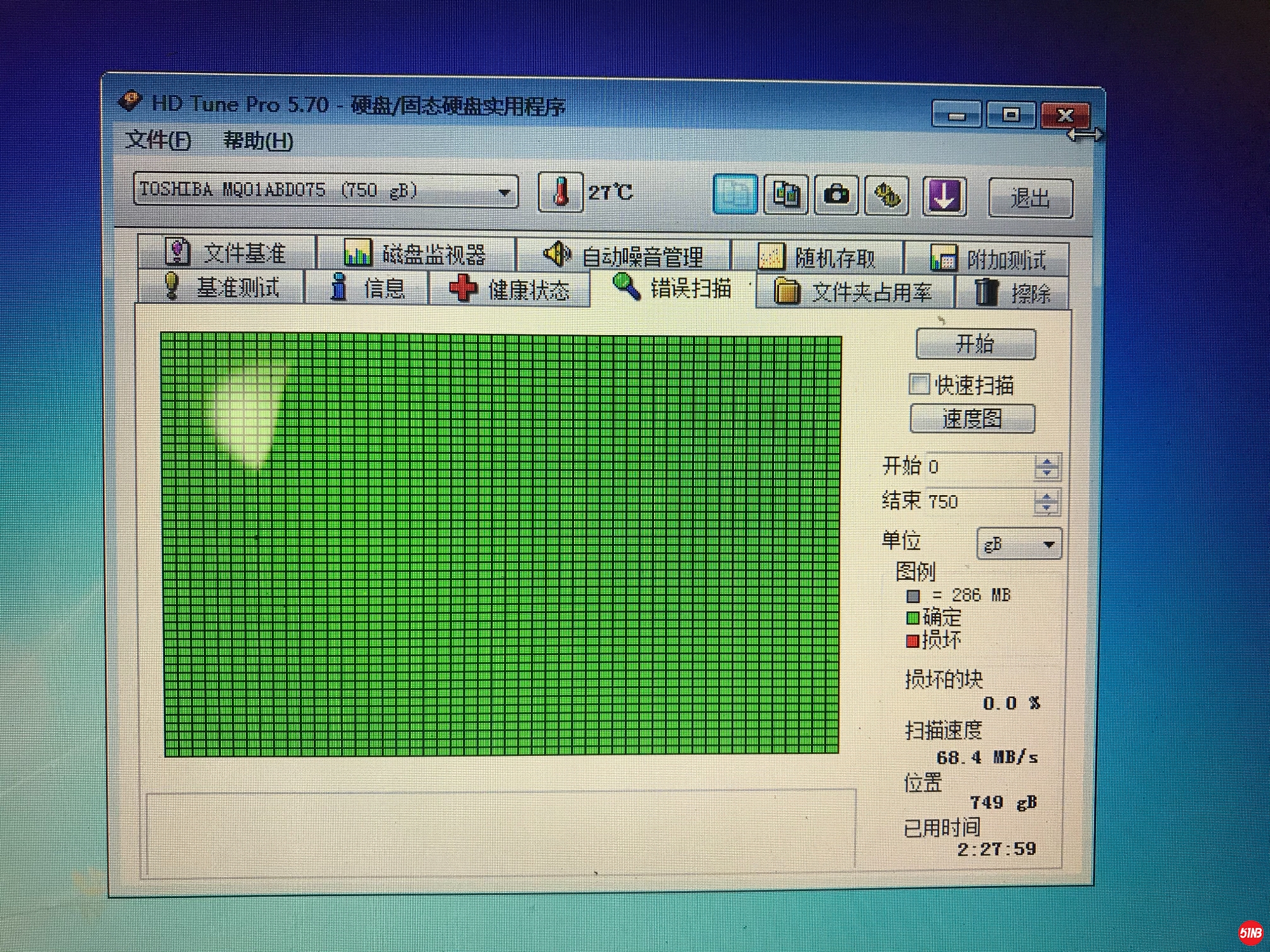Click the 0.0 % damaged blocks value
This screenshot has width=1270, height=952.
tap(1012, 703)
